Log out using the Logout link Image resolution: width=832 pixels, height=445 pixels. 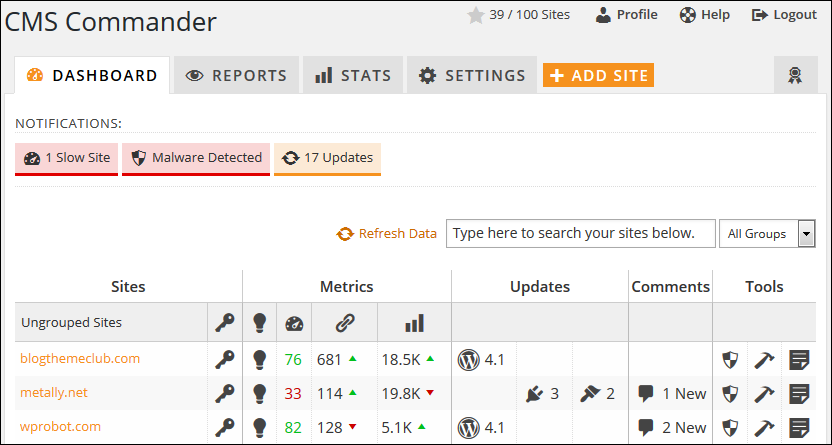(x=784, y=15)
